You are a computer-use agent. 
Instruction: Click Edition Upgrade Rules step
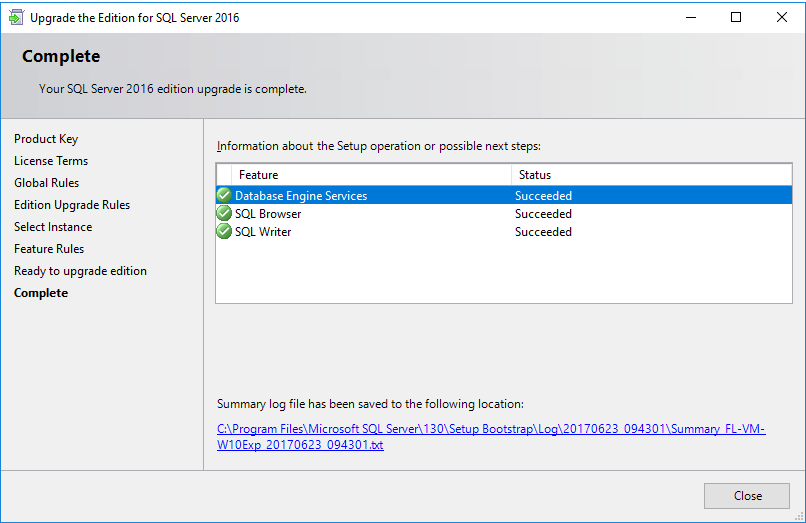coord(72,205)
